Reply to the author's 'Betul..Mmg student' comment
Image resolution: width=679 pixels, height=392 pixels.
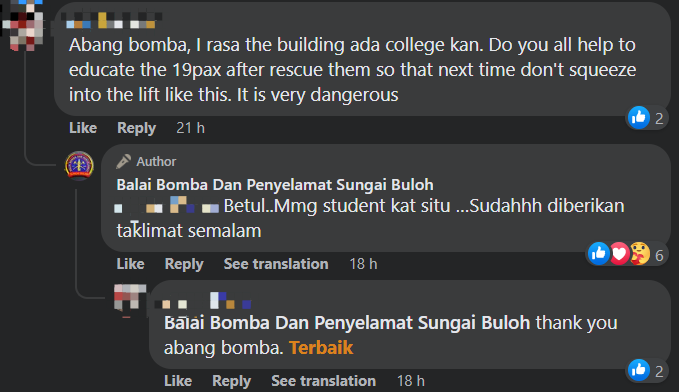(184, 264)
